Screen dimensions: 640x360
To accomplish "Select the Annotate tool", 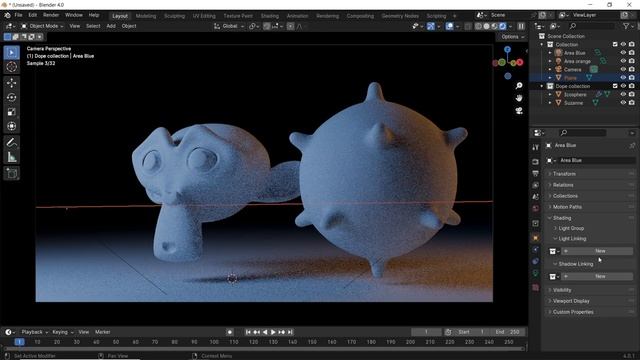I will (x=11, y=142).
